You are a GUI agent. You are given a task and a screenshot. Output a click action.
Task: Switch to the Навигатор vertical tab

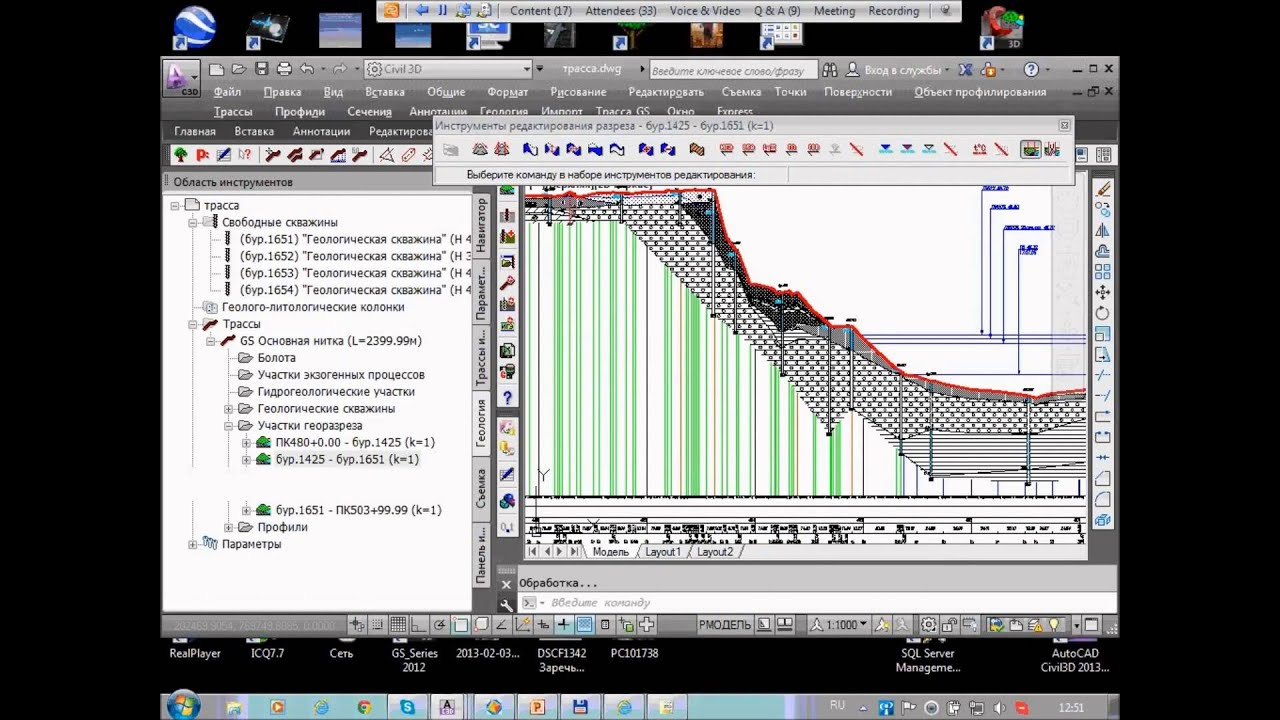tap(481, 225)
